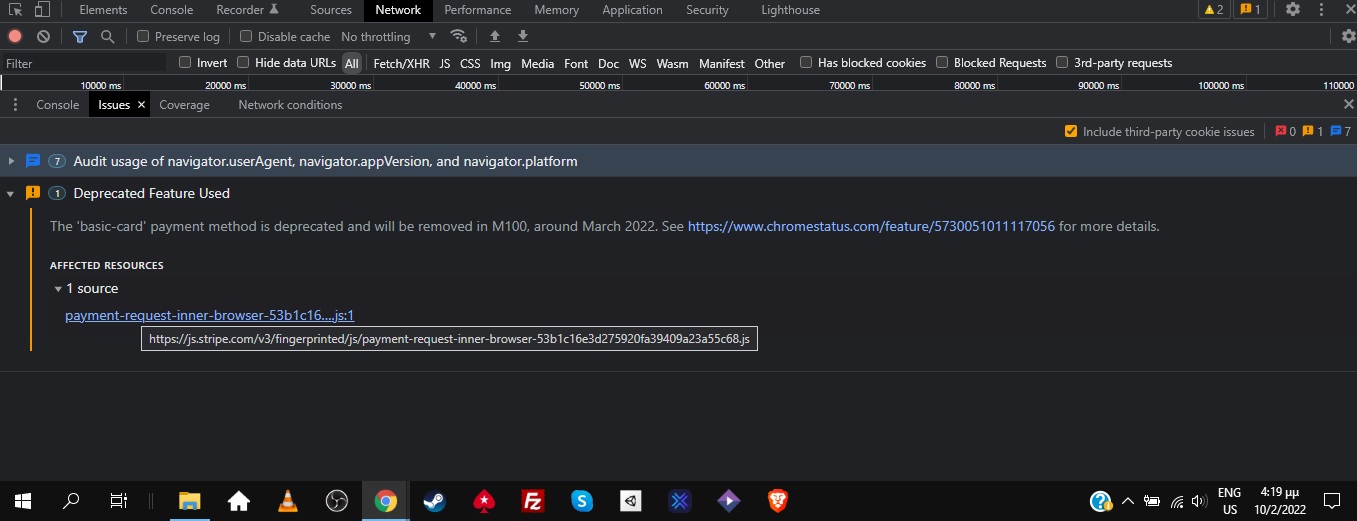Open Windows search from taskbar
The width and height of the screenshot is (1357, 521).
click(x=71, y=501)
